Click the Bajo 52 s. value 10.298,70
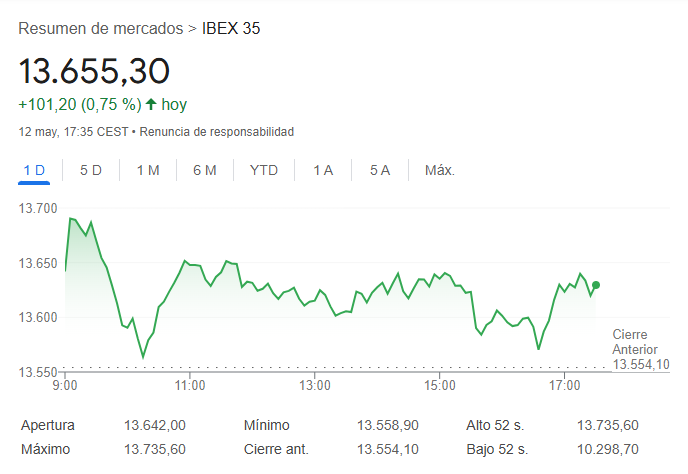Viewport: 688px width, 474px height. tap(608, 449)
